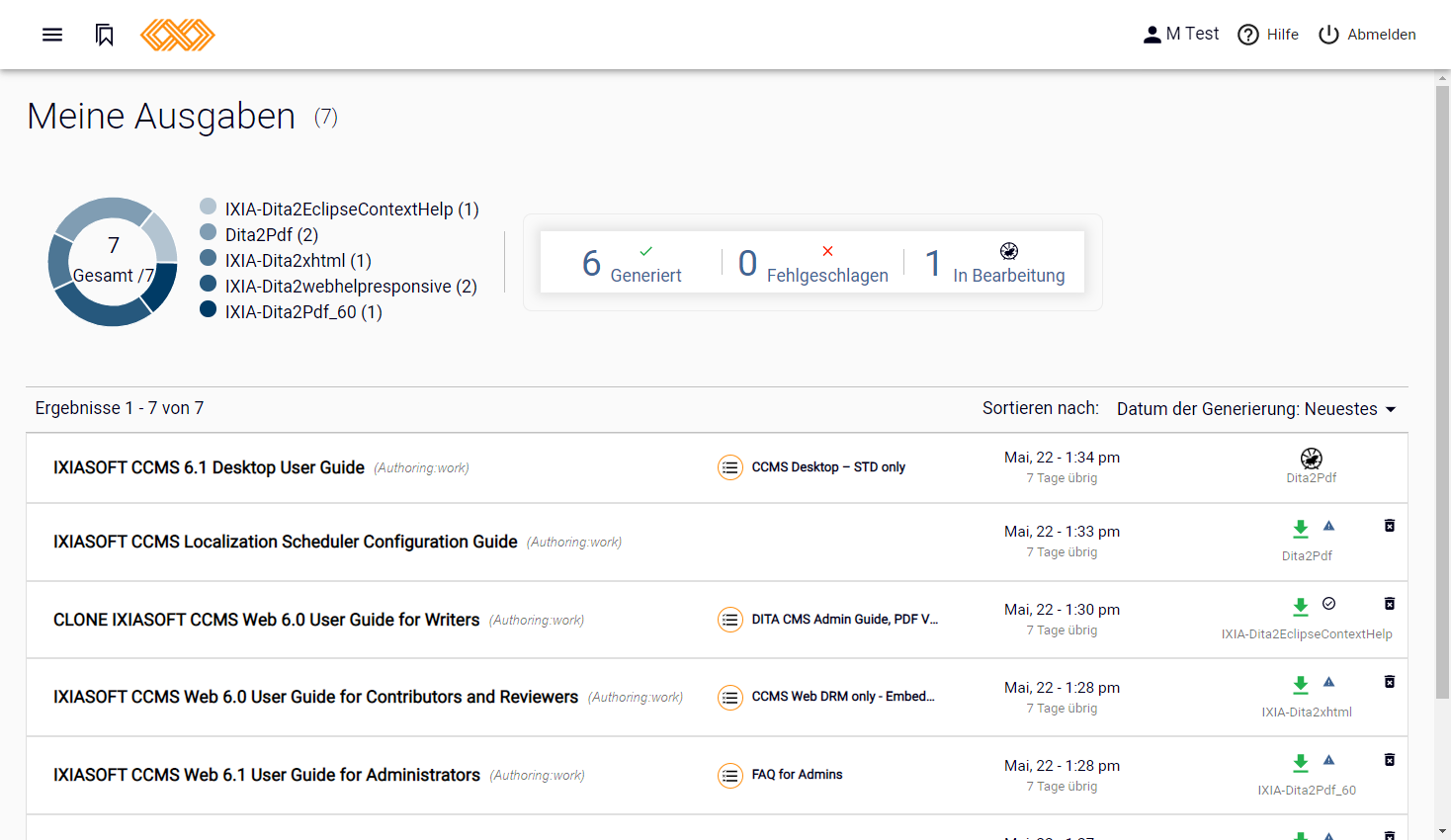Open the hamburger navigation menu
The width and height of the screenshot is (1451, 840).
pos(52,35)
